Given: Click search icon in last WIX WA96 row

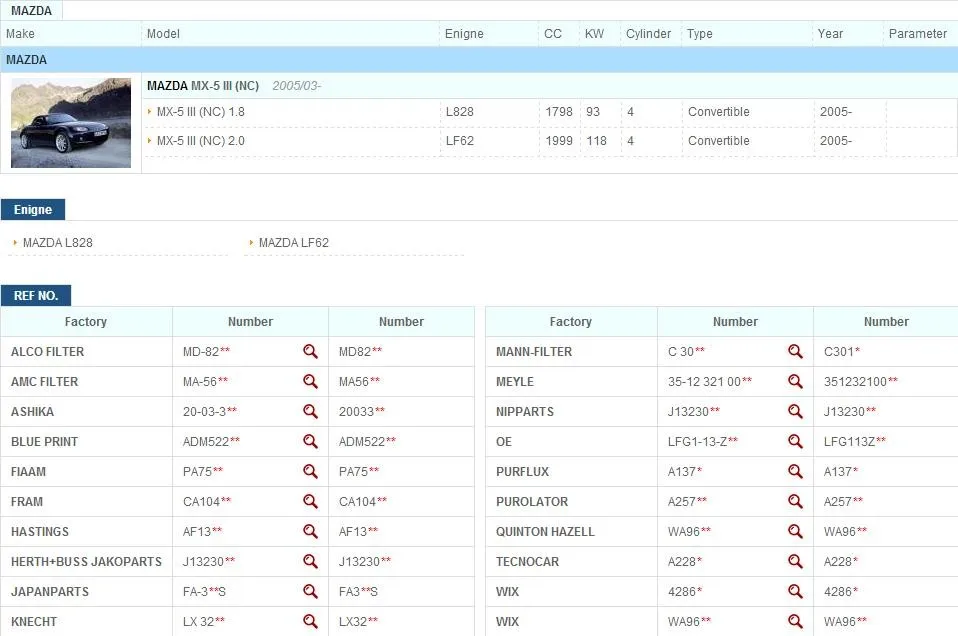Looking at the screenshot, I should pos(795,621).
